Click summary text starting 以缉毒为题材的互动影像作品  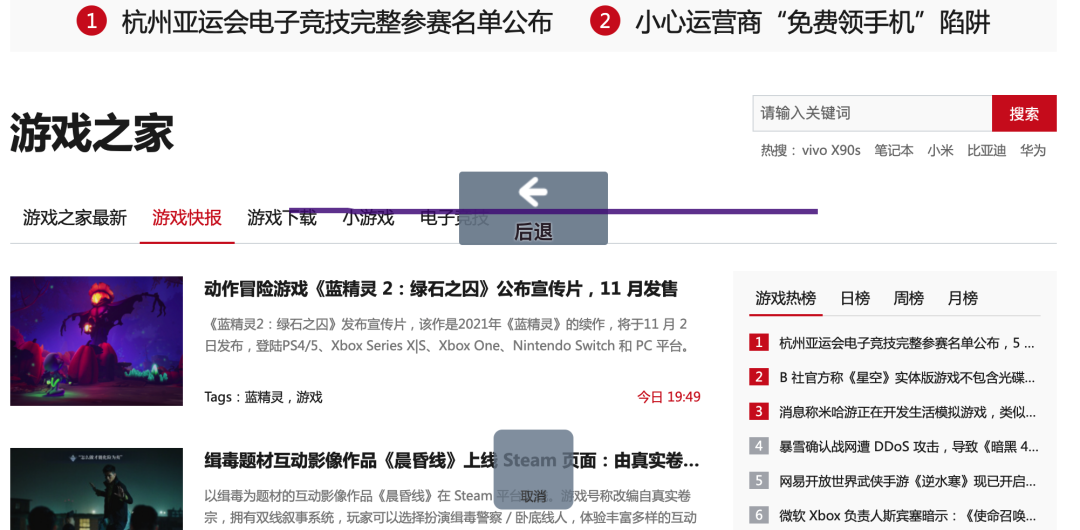(x=450, y=507)
